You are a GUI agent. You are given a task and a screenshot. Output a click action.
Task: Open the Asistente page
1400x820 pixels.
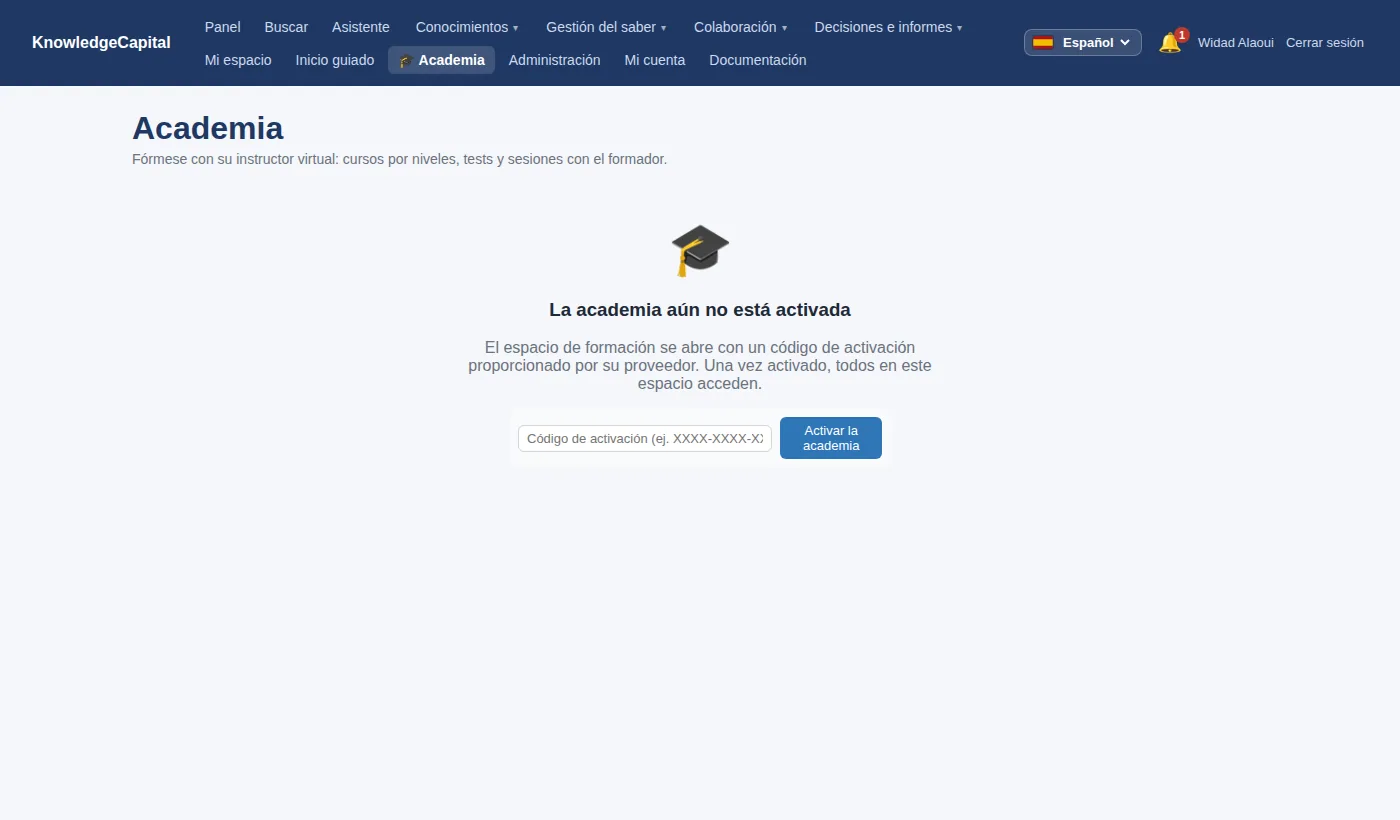[361, 27]
